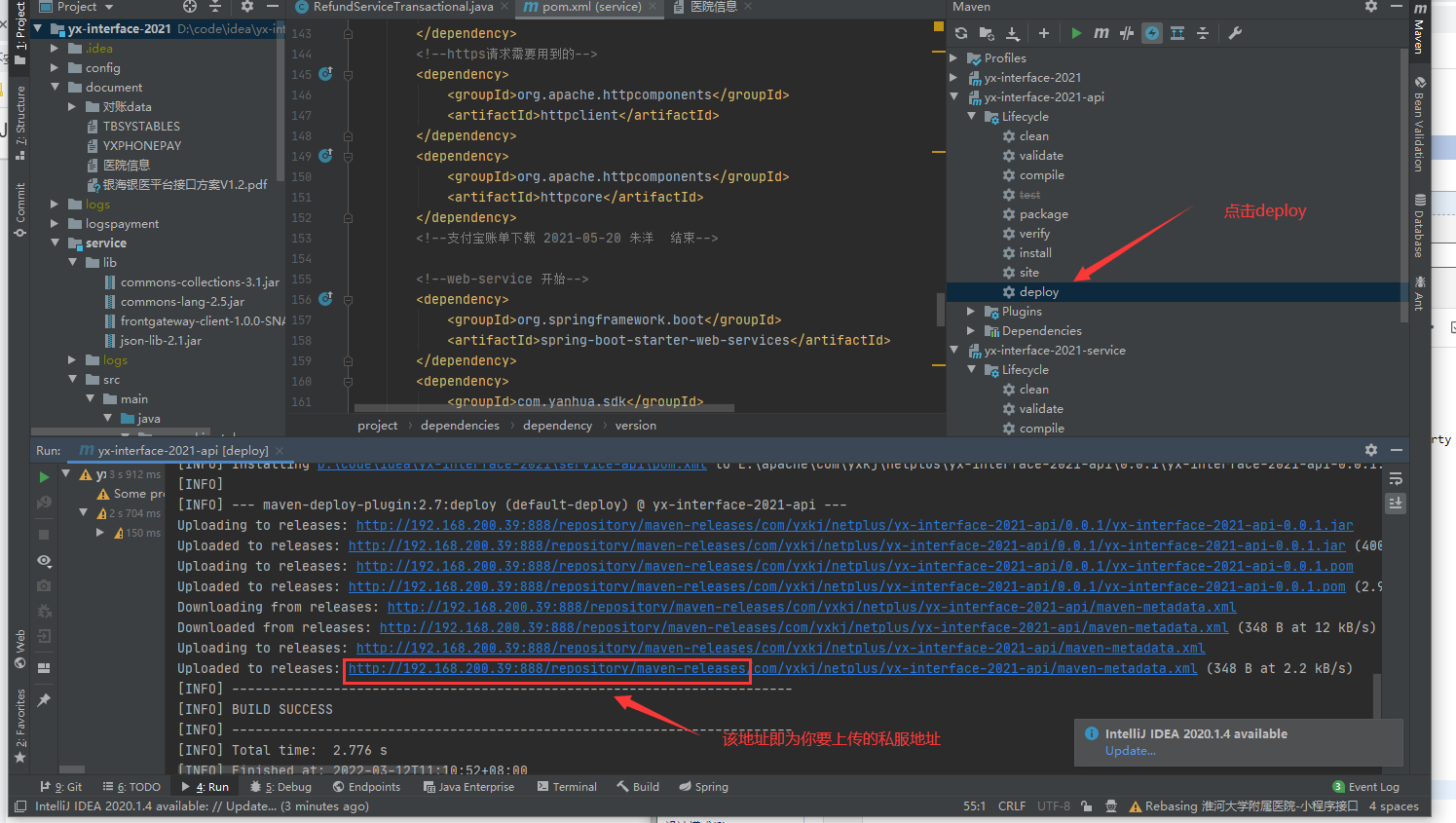This screenshot has width=1456, height=823.
Task: Open the TODO tool window tab
Action: [132, 787]
